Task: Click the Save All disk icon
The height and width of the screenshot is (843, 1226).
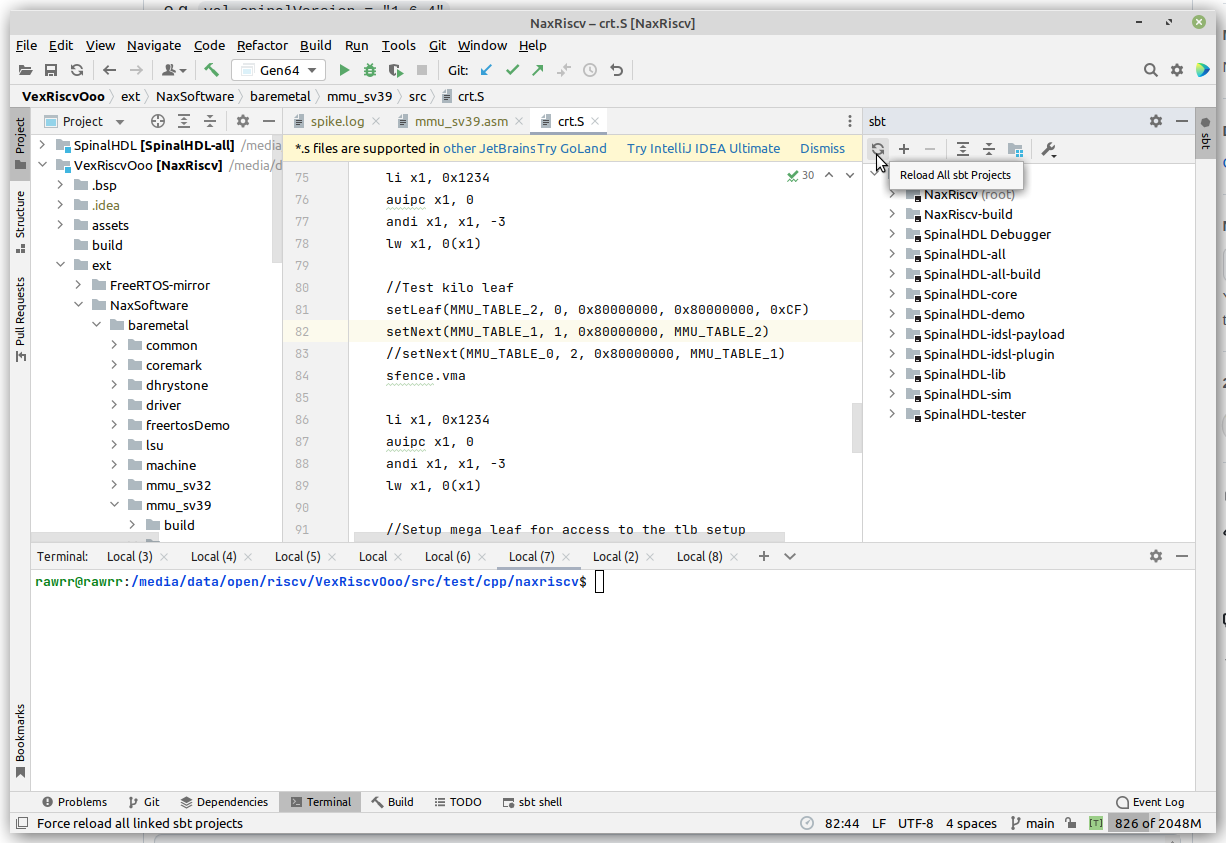Action: (x=51, y=70)
